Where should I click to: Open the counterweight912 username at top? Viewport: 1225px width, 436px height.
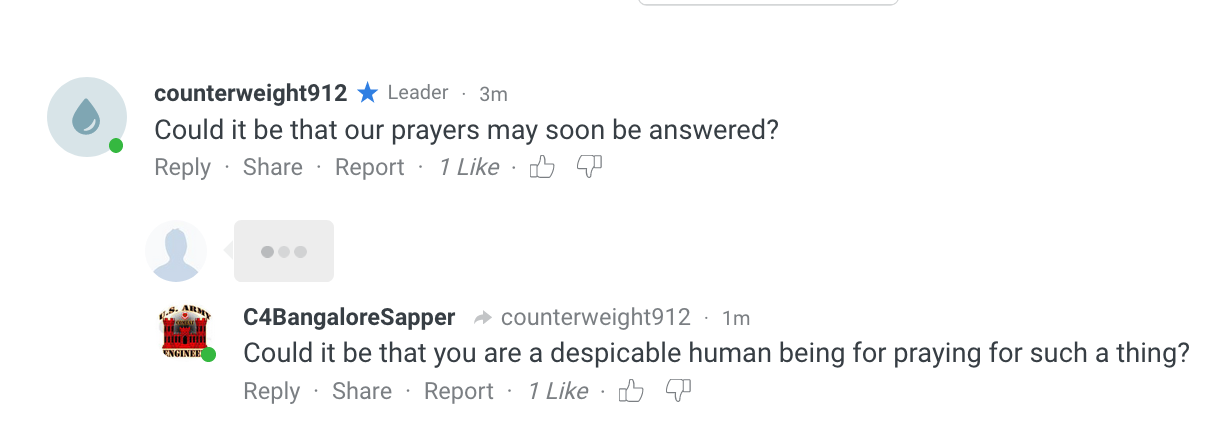250,93
